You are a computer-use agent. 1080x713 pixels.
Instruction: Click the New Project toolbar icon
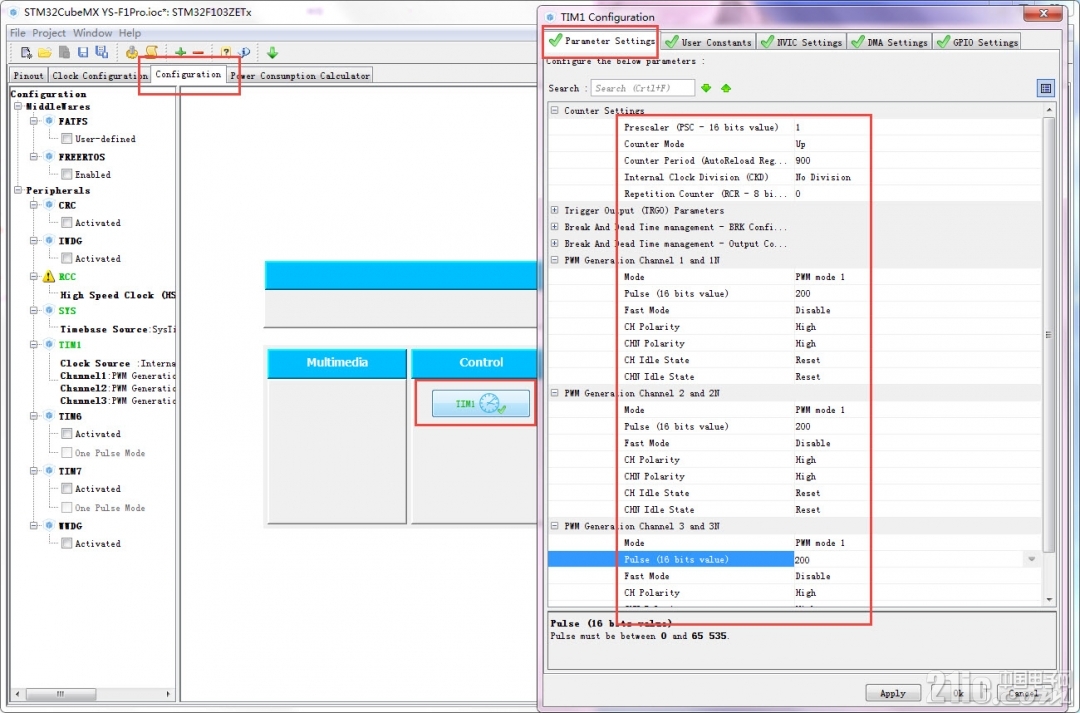click(x=26, y=52)
